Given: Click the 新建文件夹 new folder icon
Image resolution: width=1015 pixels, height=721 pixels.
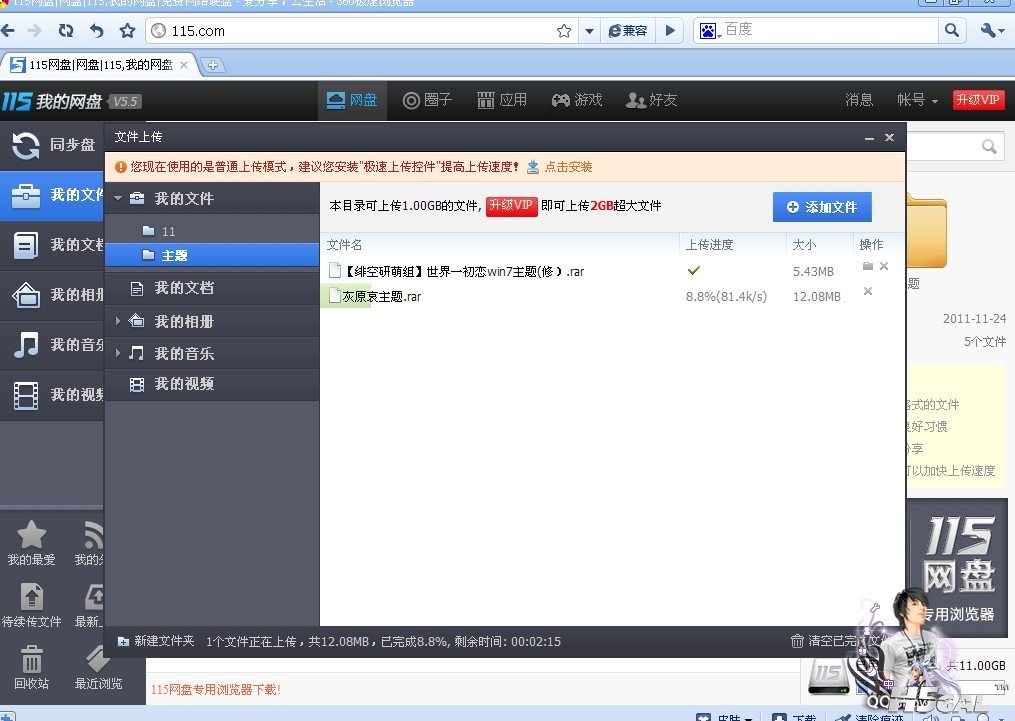Looking at the screenshot, I should point(123,641).
